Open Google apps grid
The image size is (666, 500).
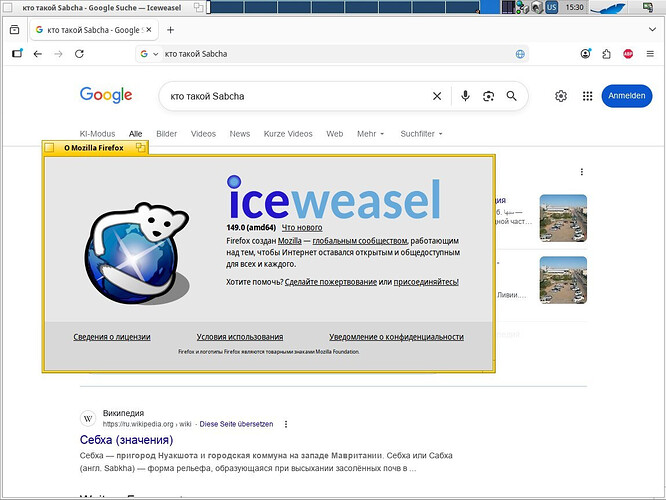pos(587,96)
